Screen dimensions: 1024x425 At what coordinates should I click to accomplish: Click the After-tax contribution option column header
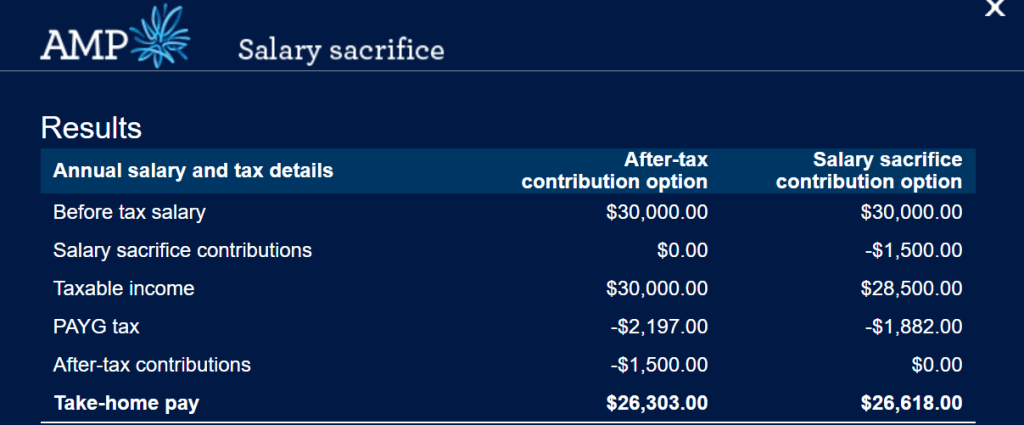coord(614,171)
